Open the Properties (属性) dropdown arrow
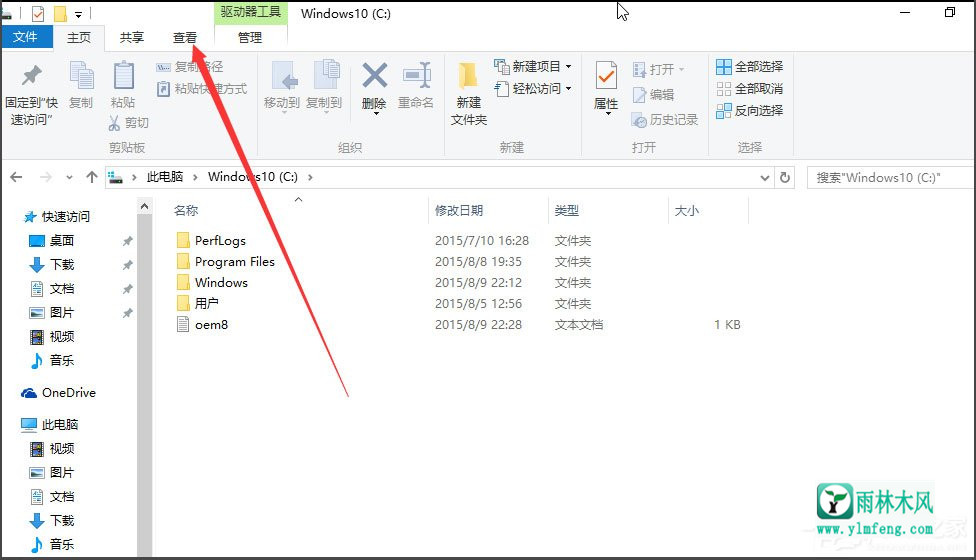 coord(608,114)
